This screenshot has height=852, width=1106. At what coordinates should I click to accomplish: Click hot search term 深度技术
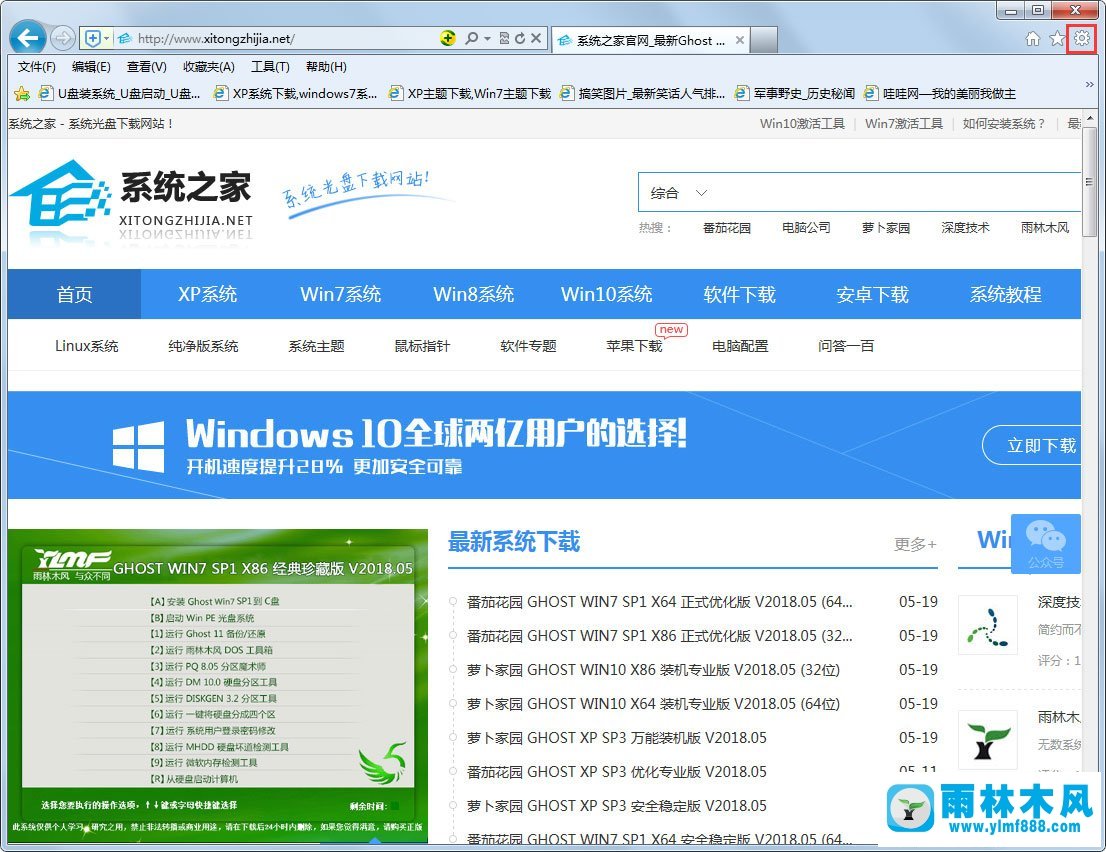tap(965, 228)
